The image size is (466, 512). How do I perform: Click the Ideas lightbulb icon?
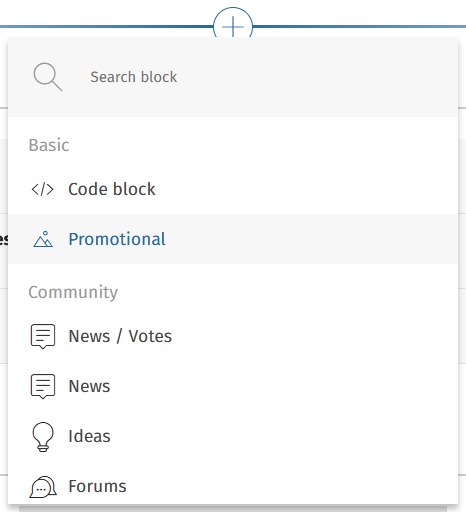43,437
